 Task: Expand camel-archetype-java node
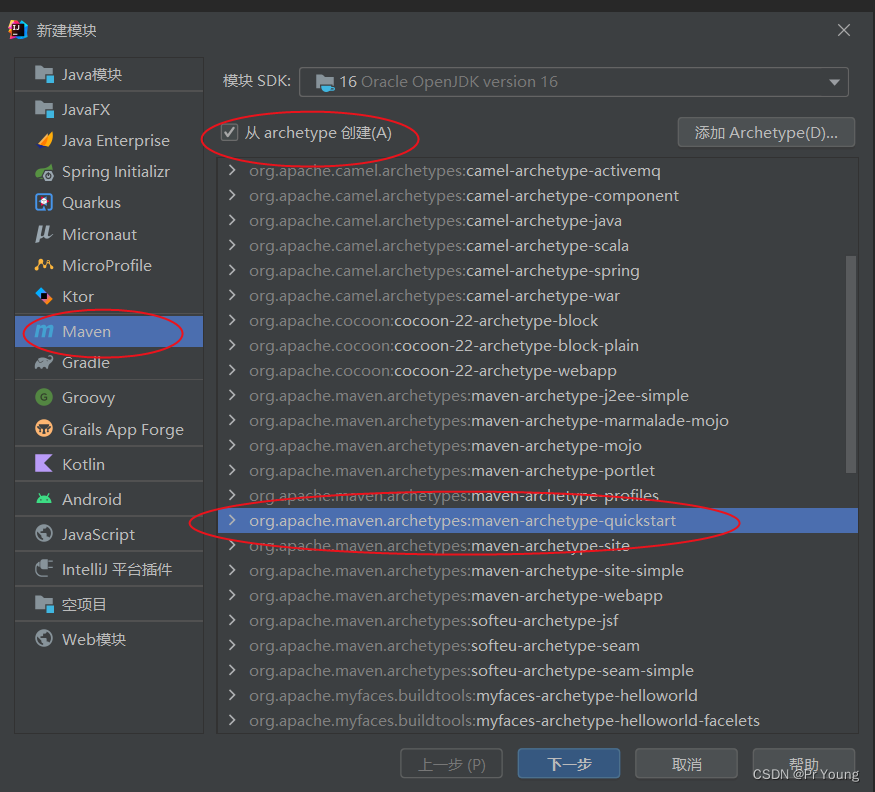(232, 220)
